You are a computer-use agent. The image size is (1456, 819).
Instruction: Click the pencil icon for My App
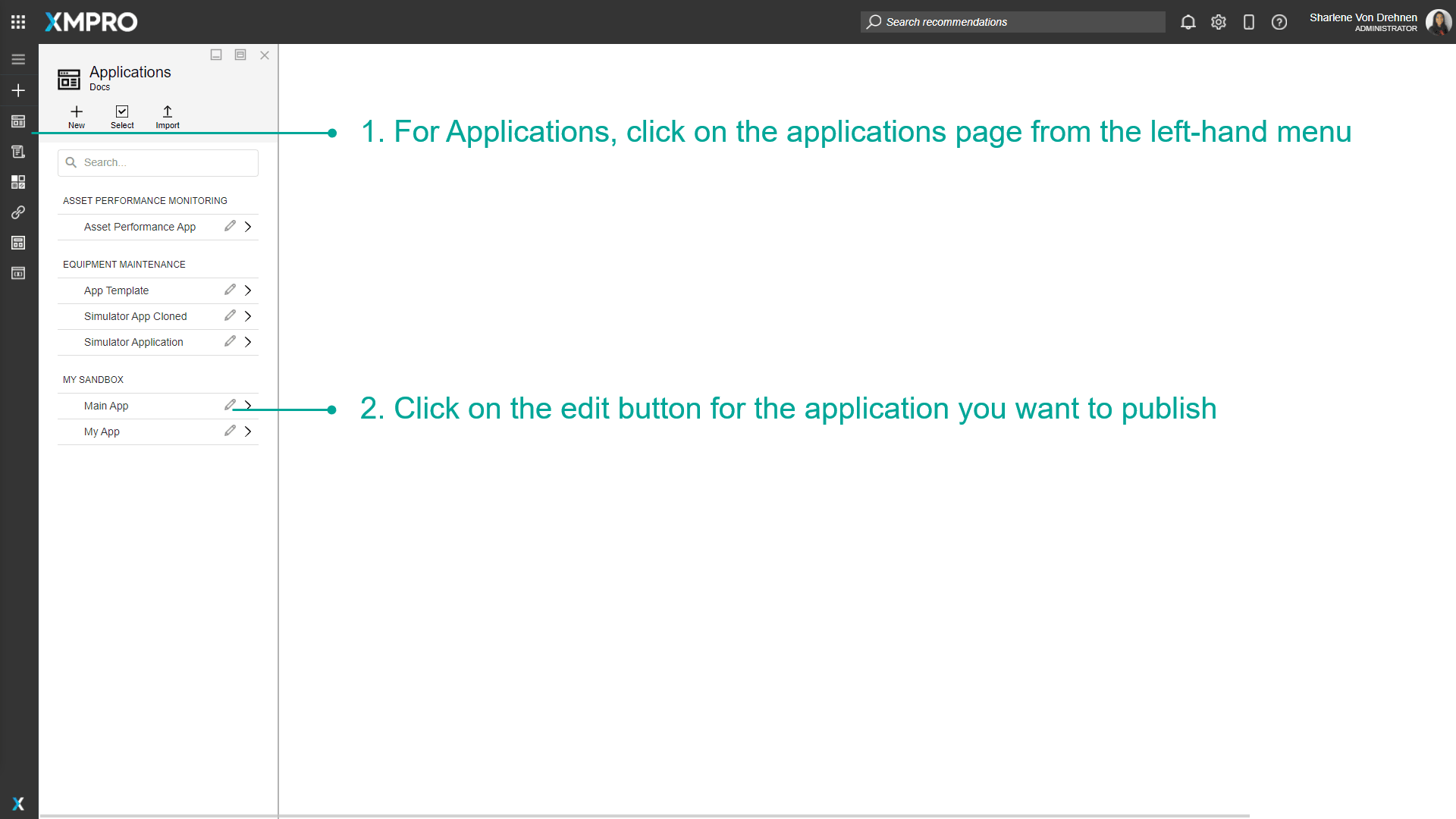(230, 431)
